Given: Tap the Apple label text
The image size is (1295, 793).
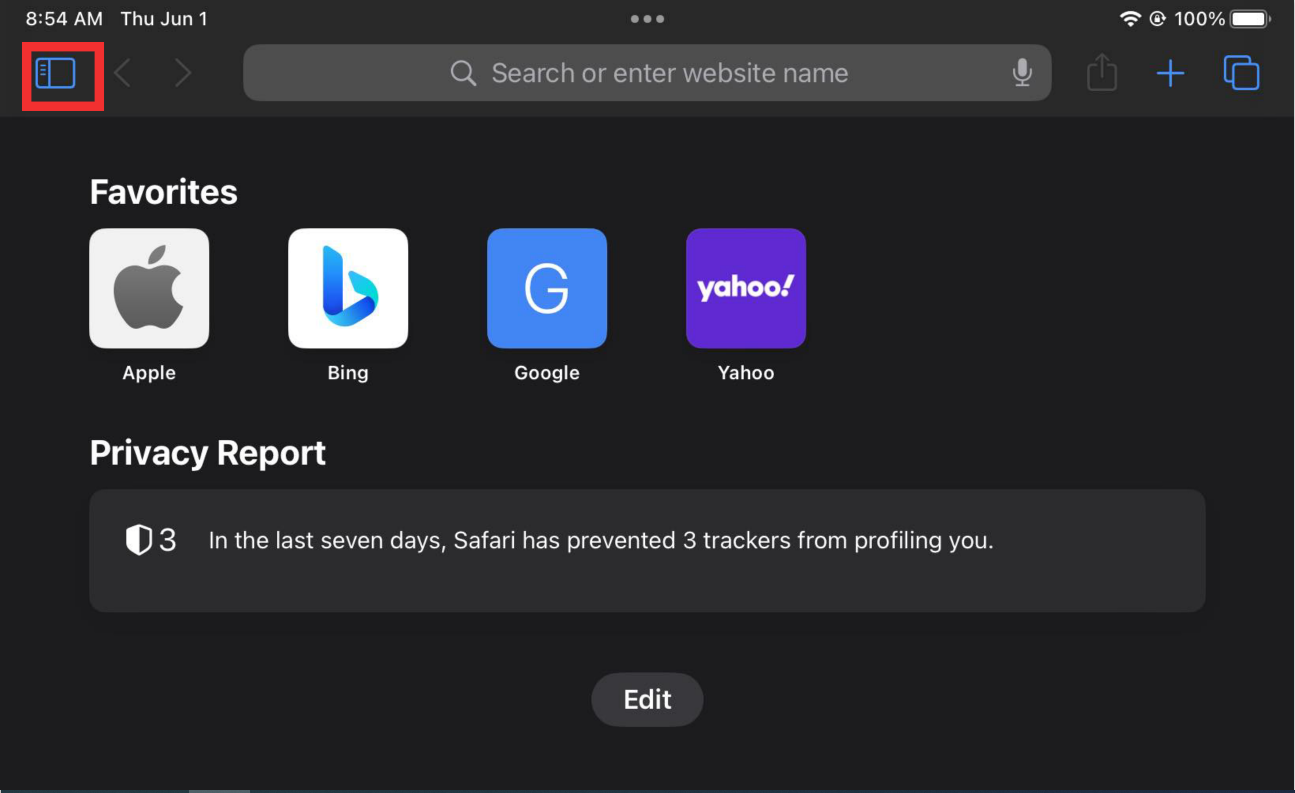Looking at the screenshot, I should [x=149, y=373].
